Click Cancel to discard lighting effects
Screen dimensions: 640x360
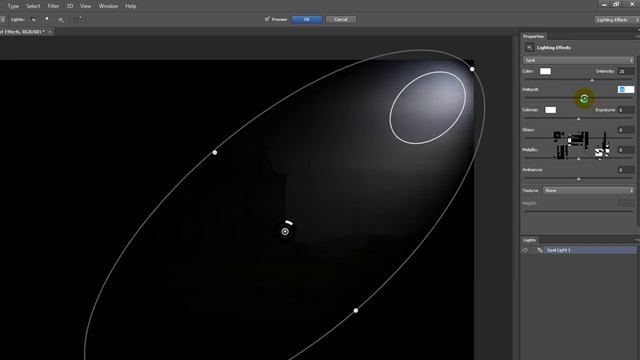[x=341, y=20]
